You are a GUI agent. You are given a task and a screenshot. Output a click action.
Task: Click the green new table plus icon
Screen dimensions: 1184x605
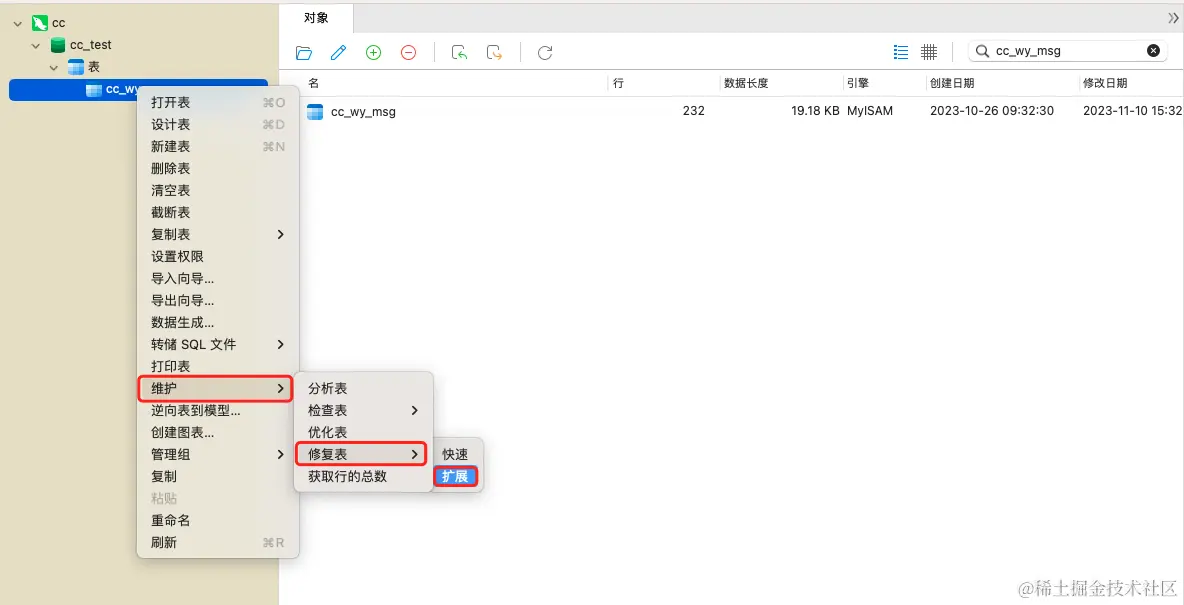(x=373, y=52)
